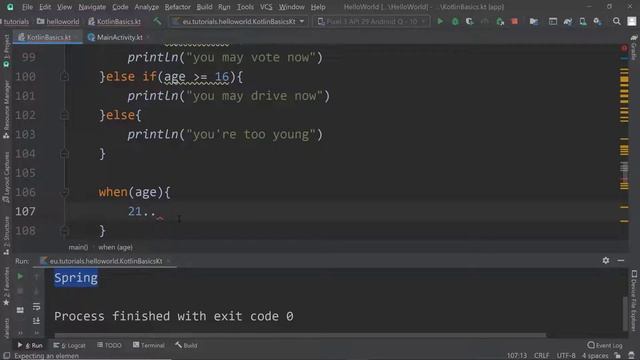The height and width of the screenshot is (360, 640).
Task: Open Favorites side panel
Action: click(6, 287)
